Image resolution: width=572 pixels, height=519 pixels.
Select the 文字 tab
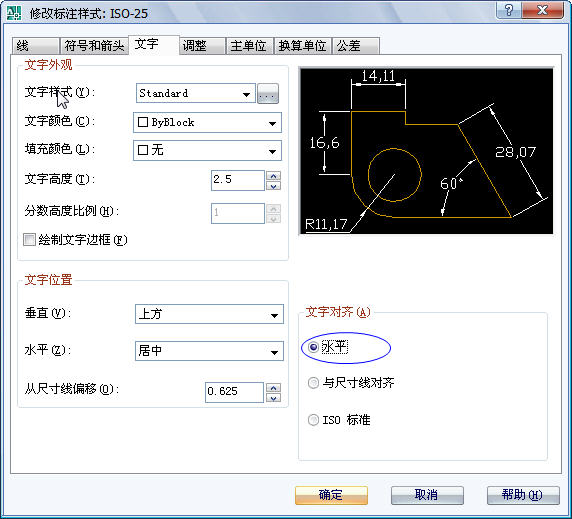[154, 44]
